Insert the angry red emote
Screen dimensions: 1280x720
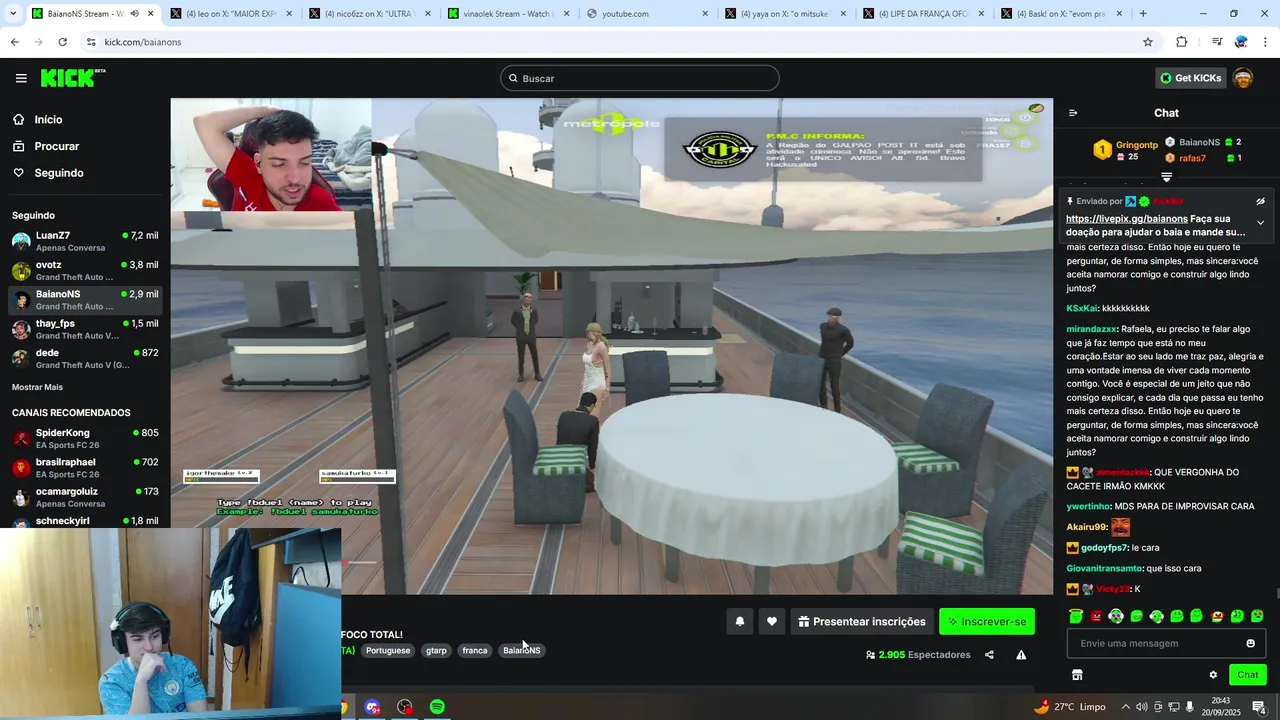tap(1096, 616)
